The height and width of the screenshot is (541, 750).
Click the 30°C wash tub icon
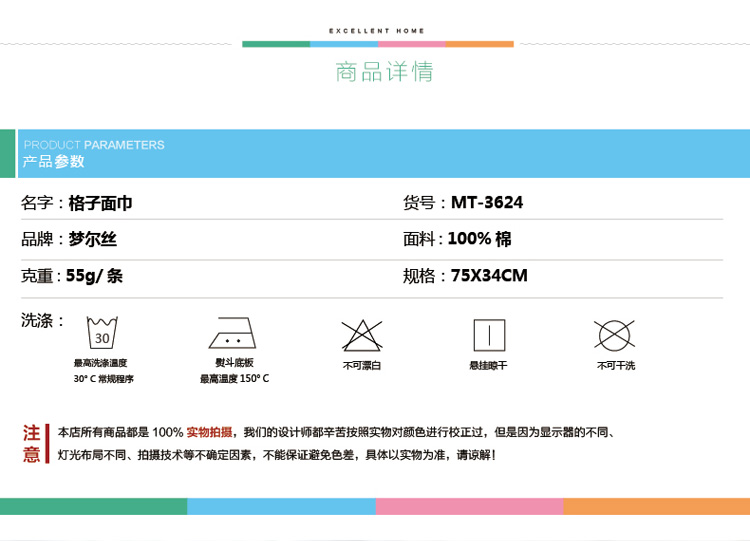(x=102, y=332)
